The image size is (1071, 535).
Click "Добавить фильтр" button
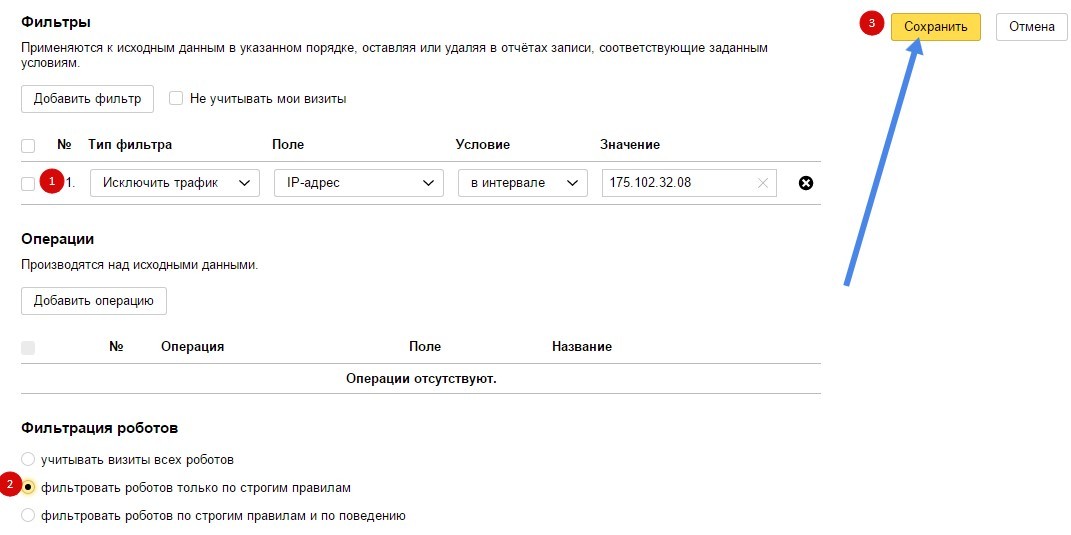88,98
